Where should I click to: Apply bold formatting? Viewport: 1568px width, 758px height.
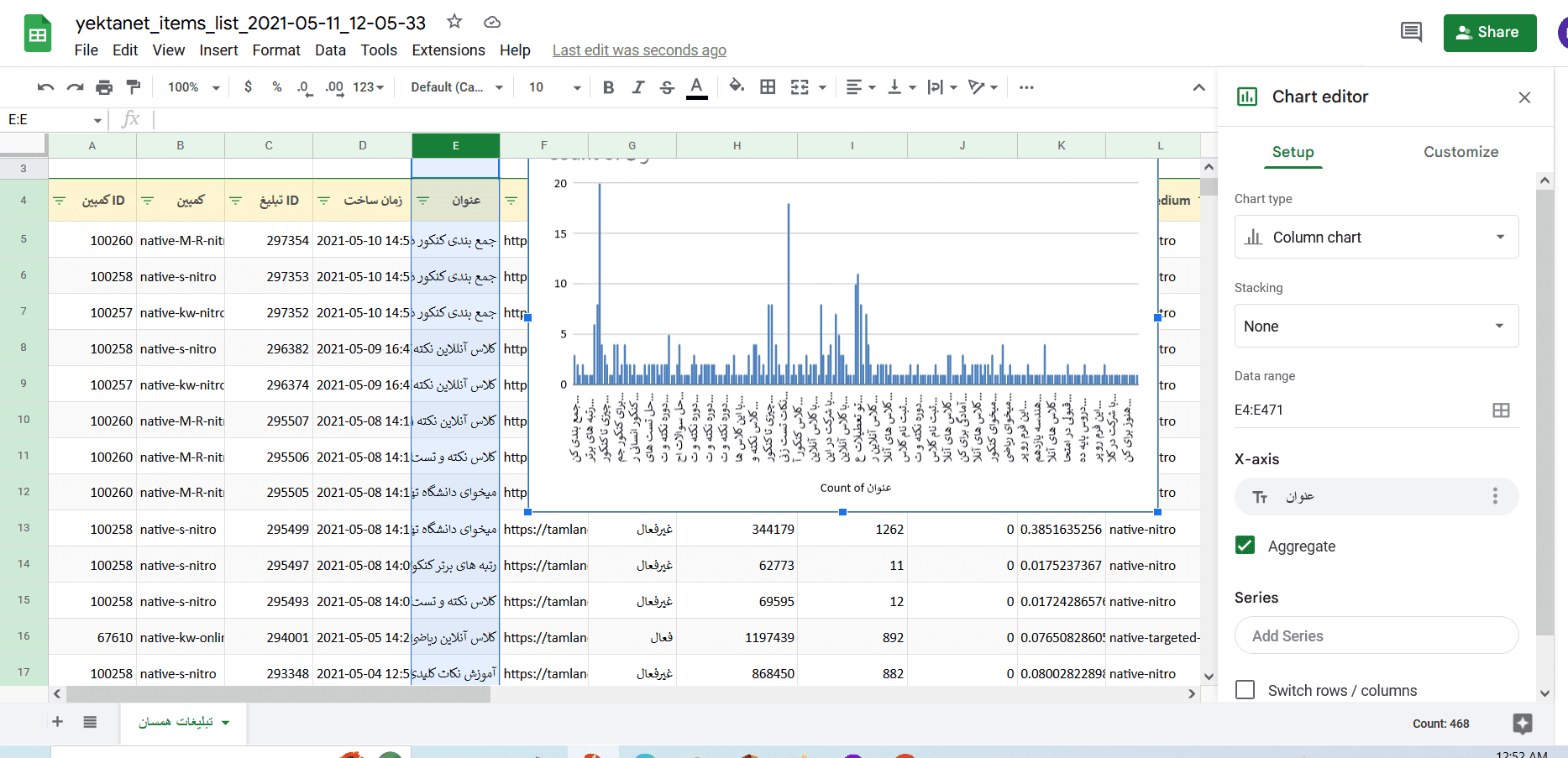pos(609,87)
